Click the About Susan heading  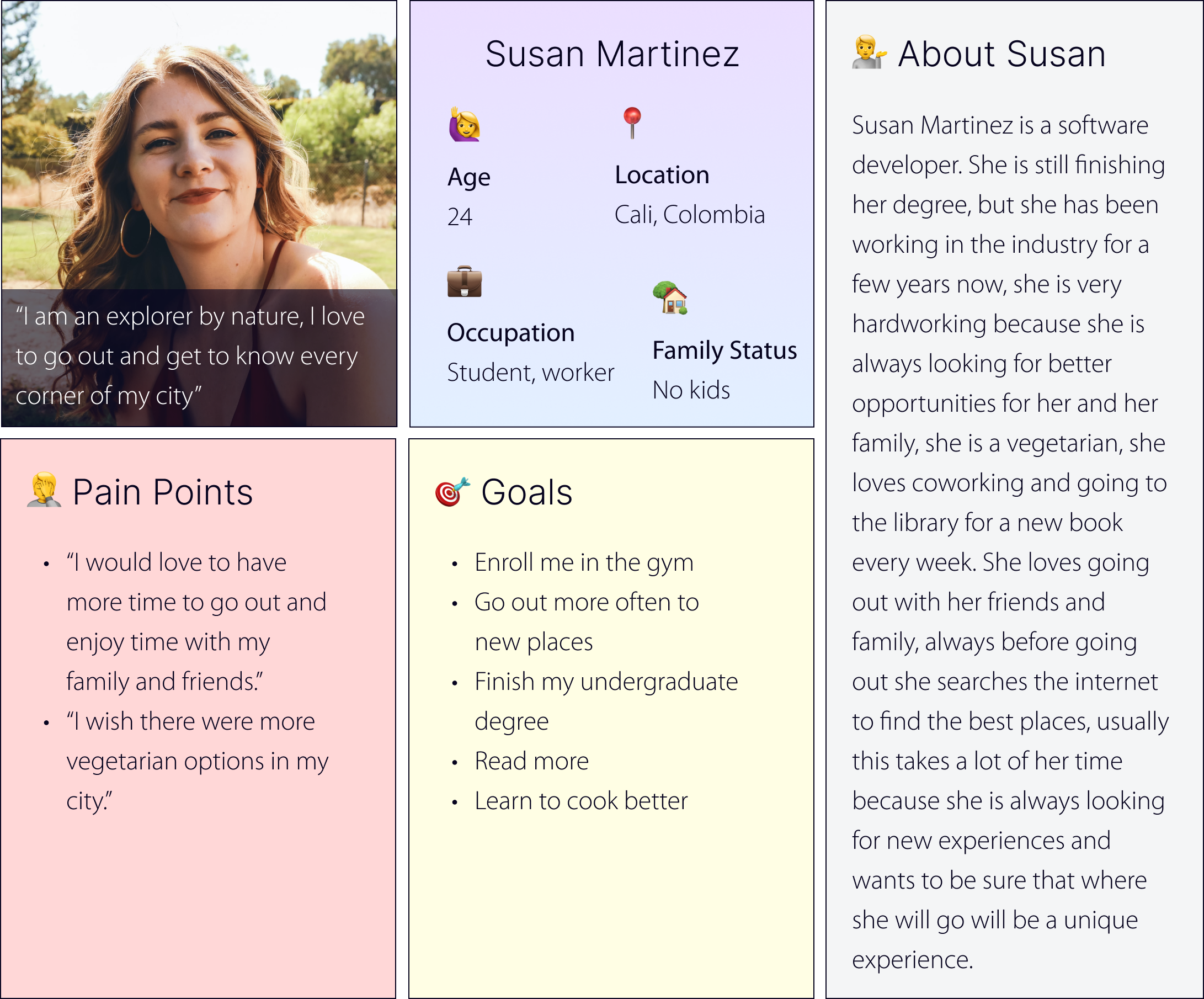pos(1001,55)
